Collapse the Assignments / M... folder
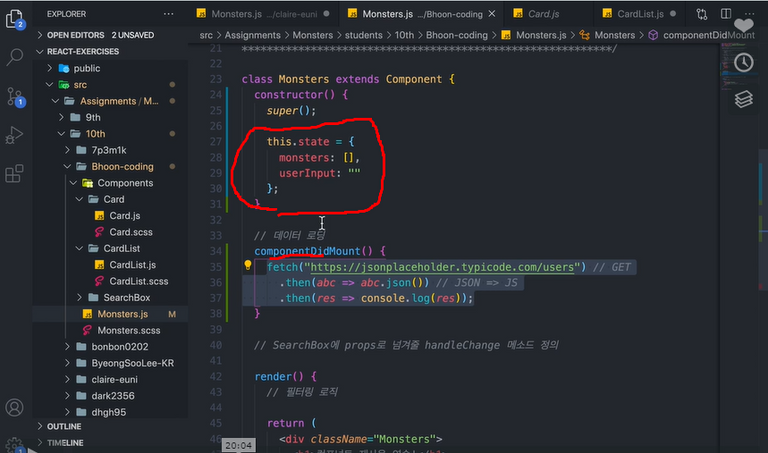 click(x=110, y=101)
